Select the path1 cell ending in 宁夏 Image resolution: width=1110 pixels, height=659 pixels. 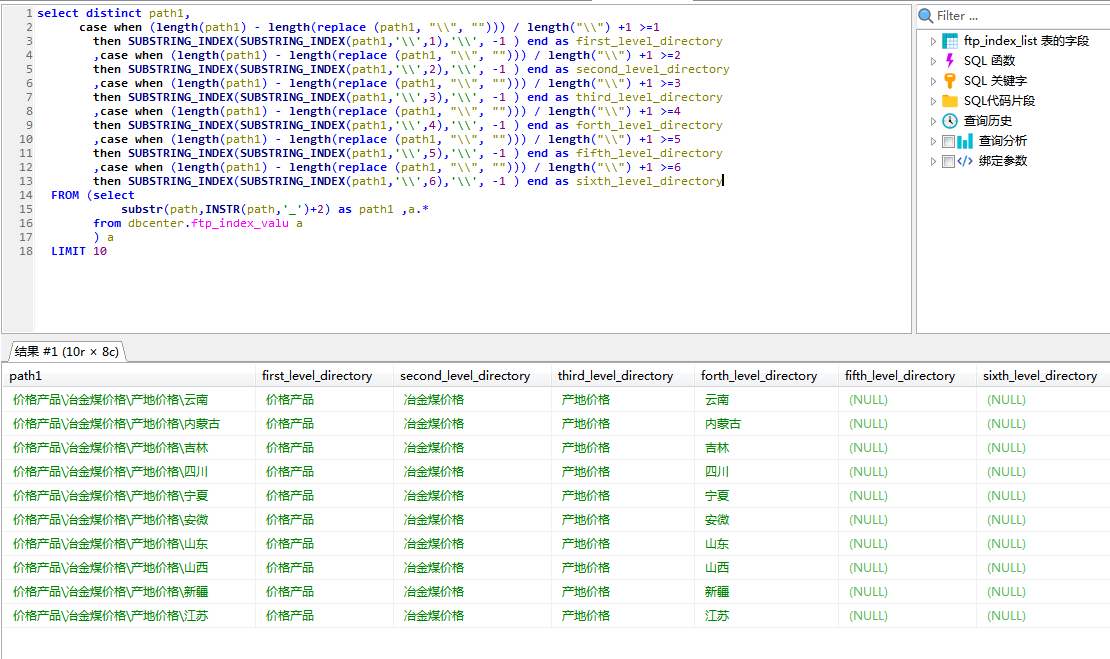click(x=128, y=496)
